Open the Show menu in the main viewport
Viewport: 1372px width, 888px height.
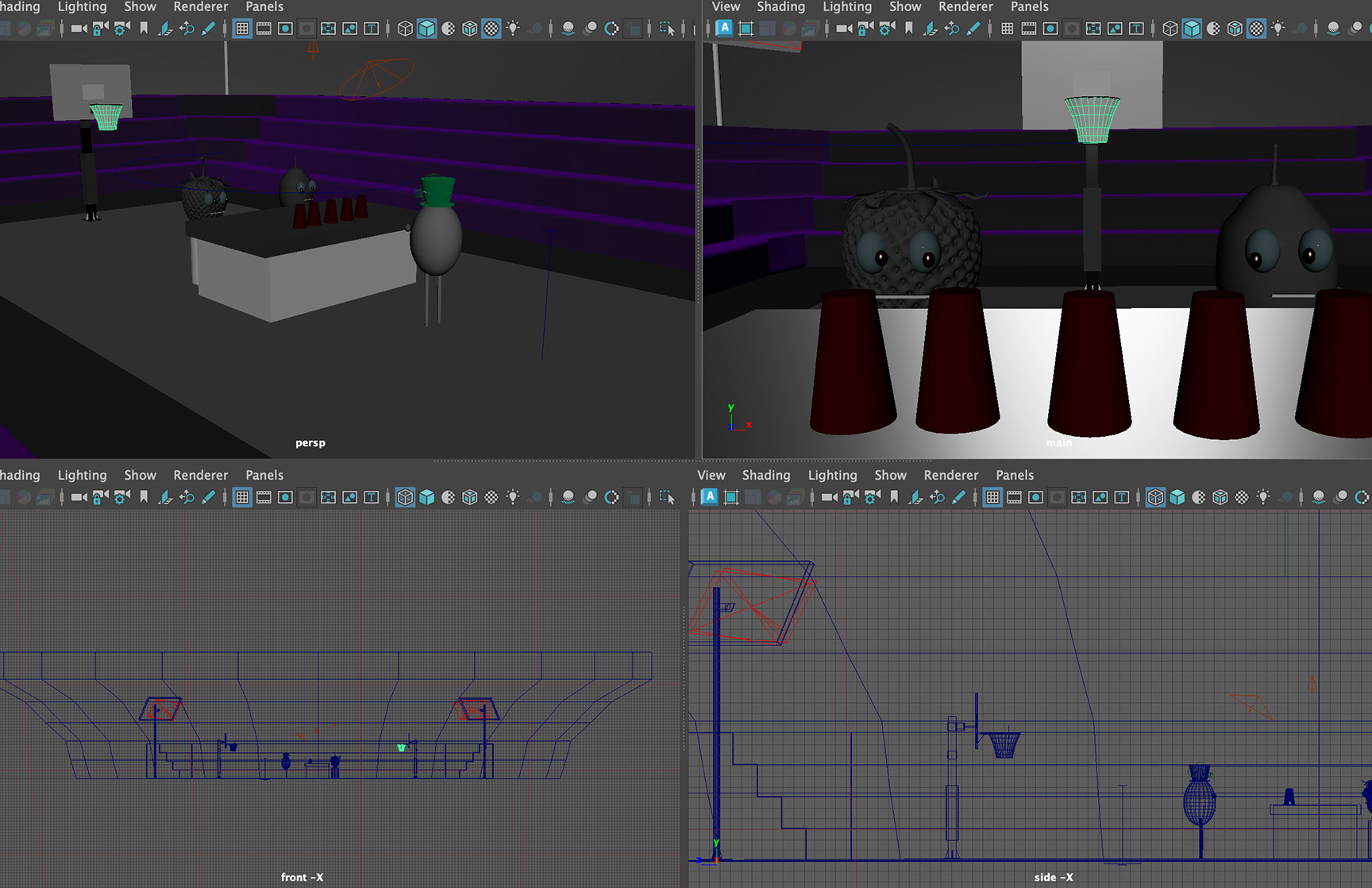(x=905, y=6)
